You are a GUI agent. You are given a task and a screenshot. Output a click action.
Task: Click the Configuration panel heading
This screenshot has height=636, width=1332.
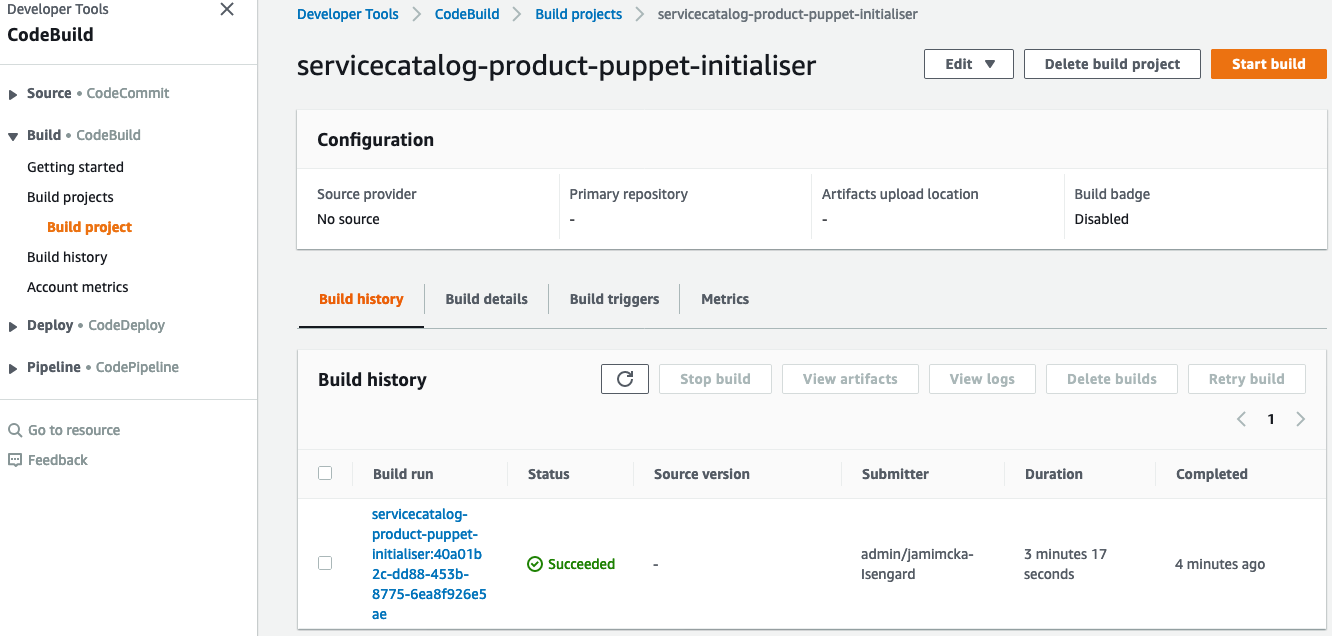[375, 140]
